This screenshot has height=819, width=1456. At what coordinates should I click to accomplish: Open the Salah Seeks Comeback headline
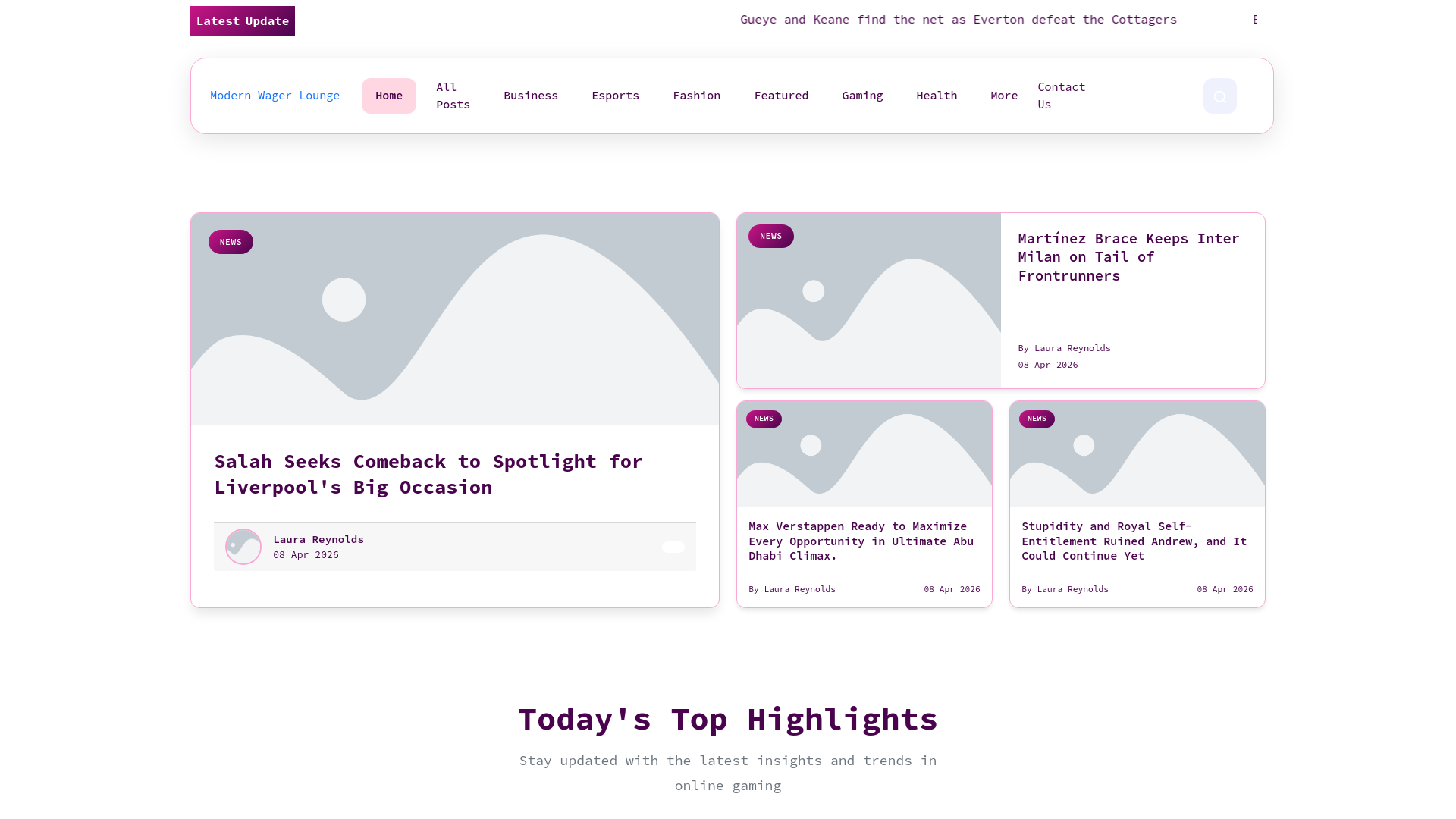pyautogui.click(x=428, y=474)
